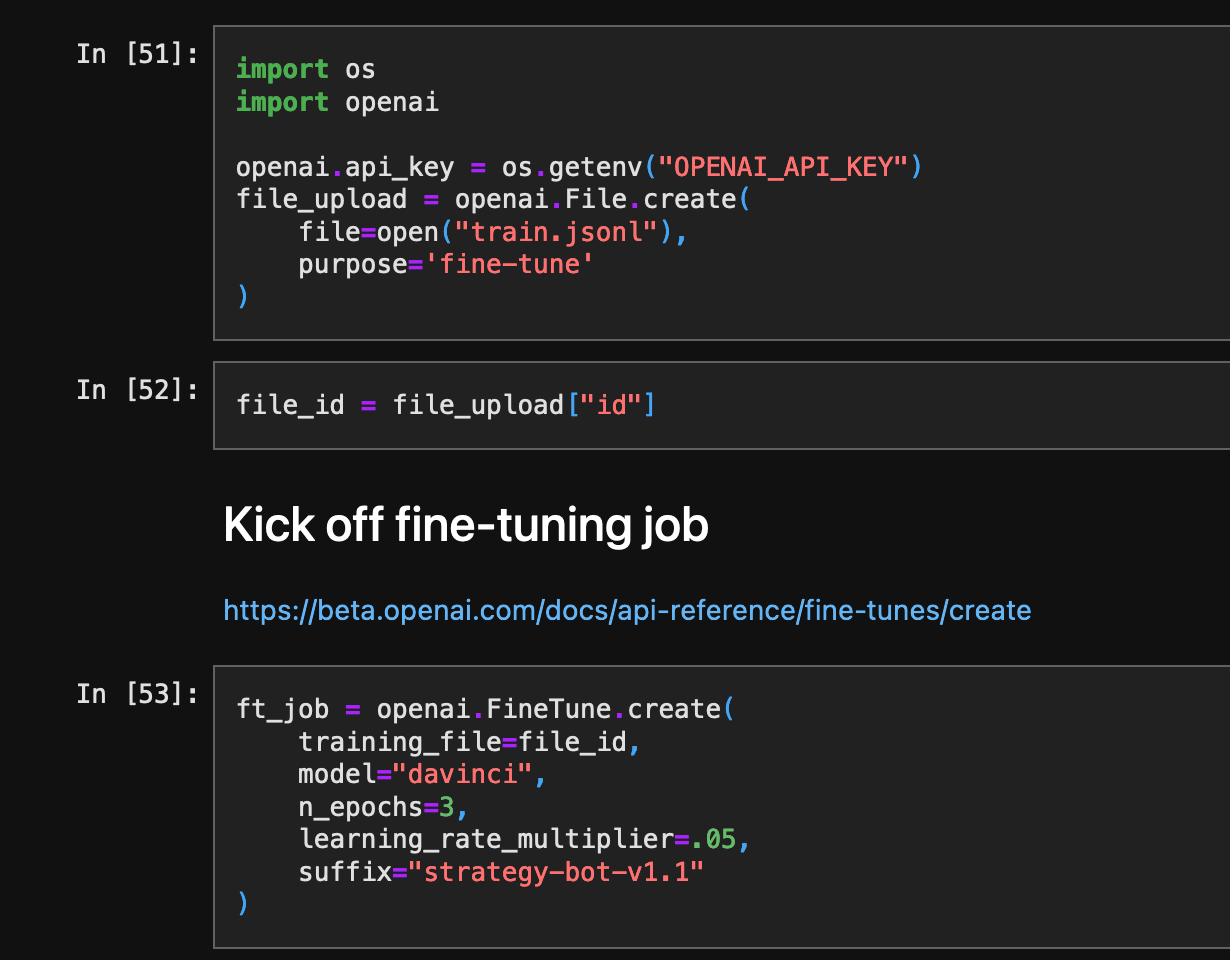
Task: Click the ft_job variable name
Action: pos(282,709)
